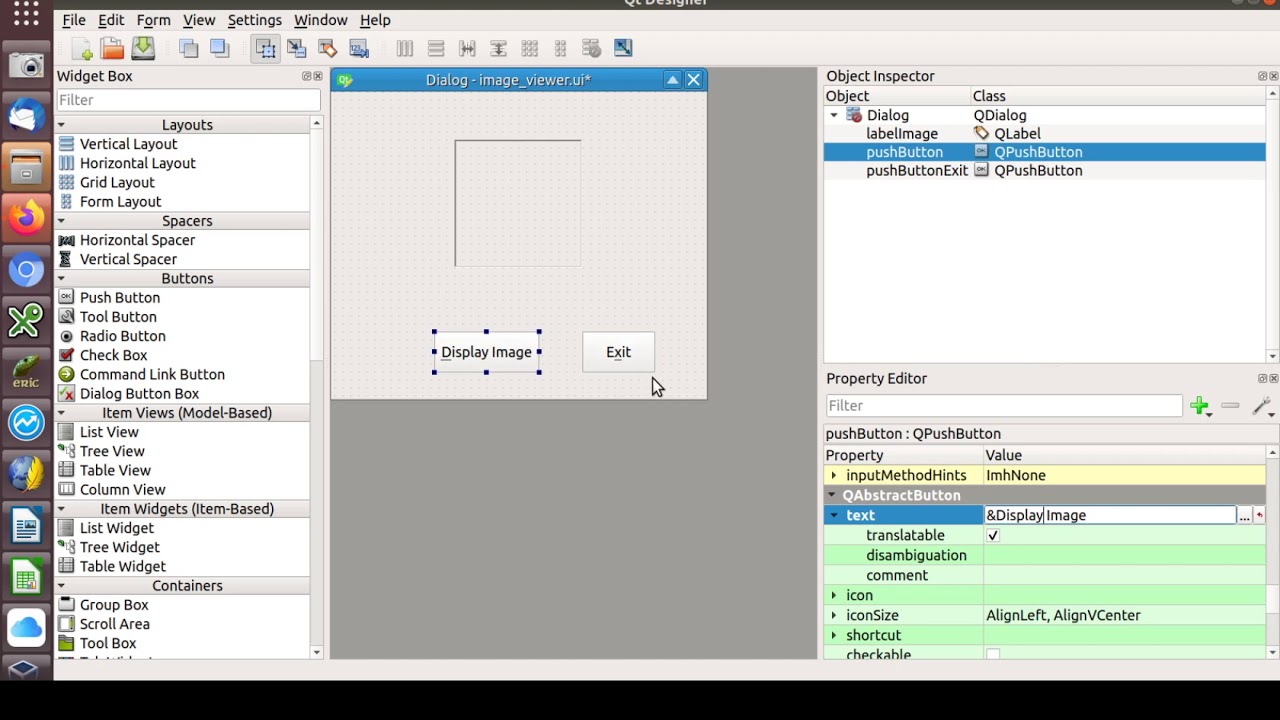Viewport: 1280px width, 720px height.
Task: Click the Widget Box Filter field
Action: 188,100
